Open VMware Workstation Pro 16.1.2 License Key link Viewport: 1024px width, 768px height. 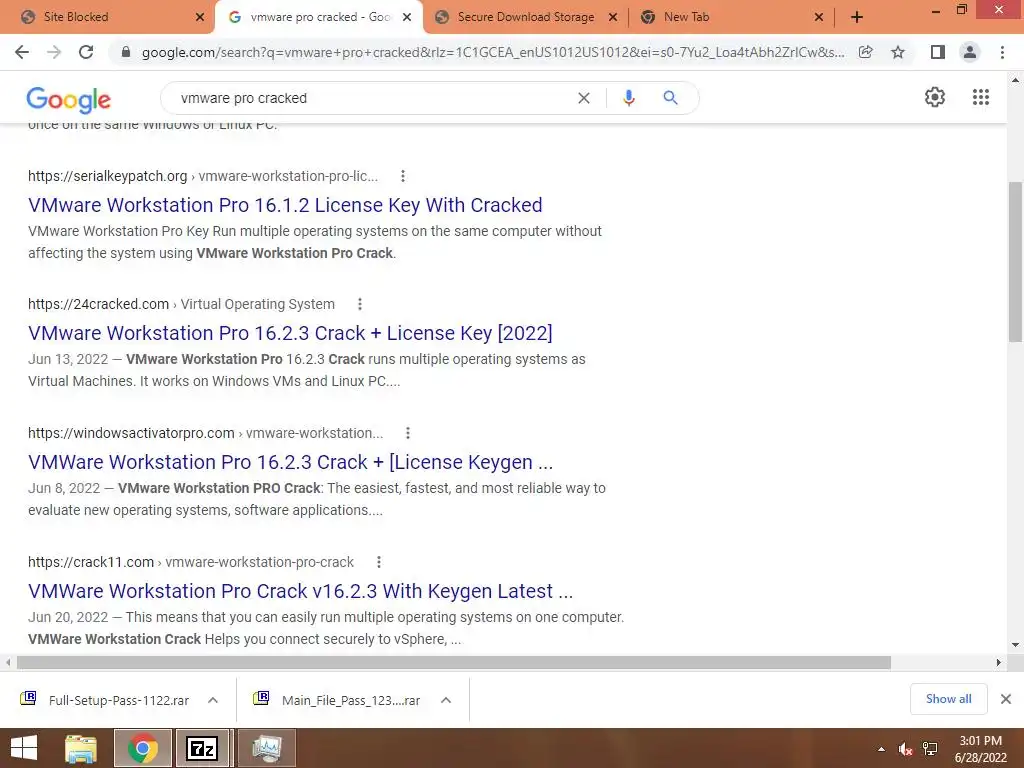285,205
